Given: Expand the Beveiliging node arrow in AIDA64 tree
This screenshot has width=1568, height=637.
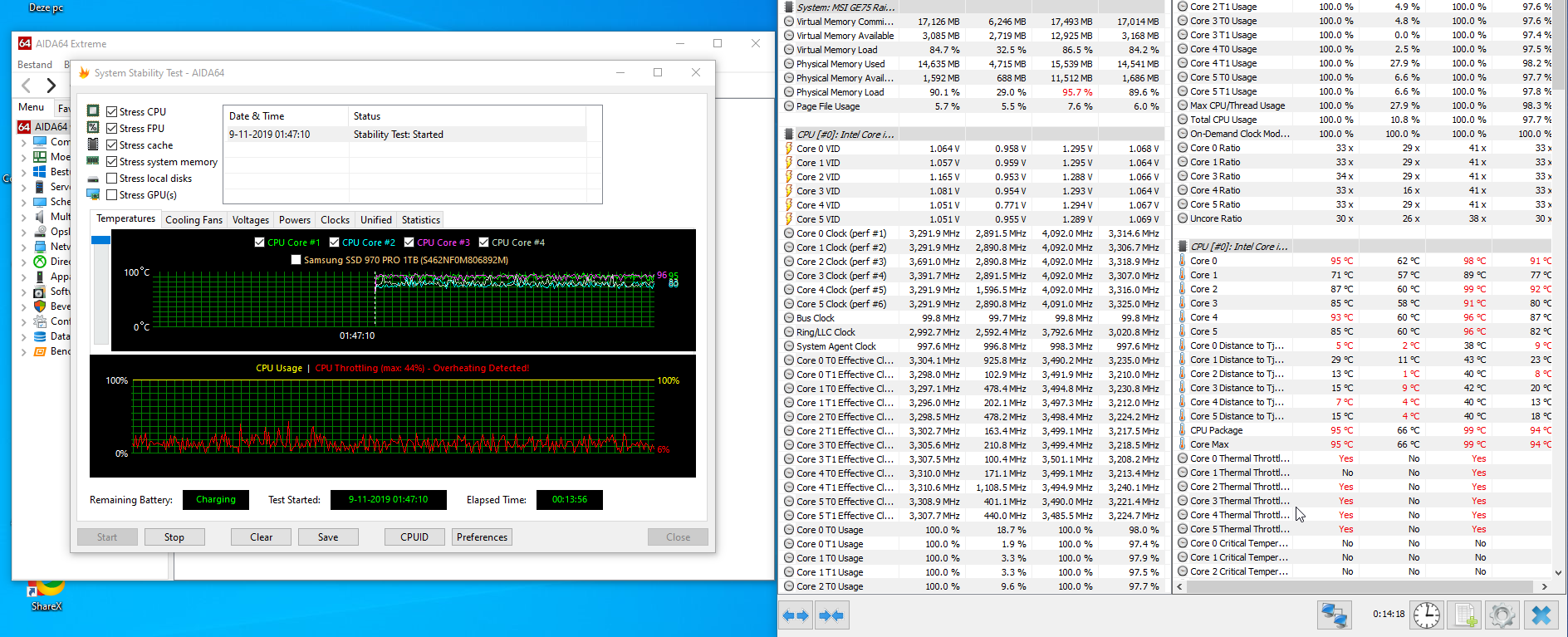Looking at the screenshot, I should click(23, 306).
